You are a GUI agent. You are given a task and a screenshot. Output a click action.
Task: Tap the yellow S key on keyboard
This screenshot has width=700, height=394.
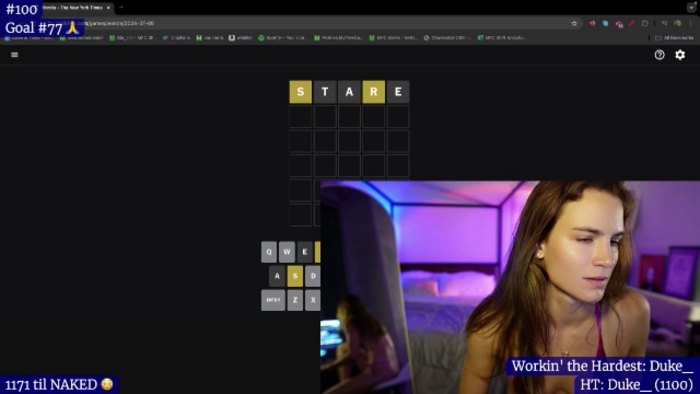pos(295,276)
